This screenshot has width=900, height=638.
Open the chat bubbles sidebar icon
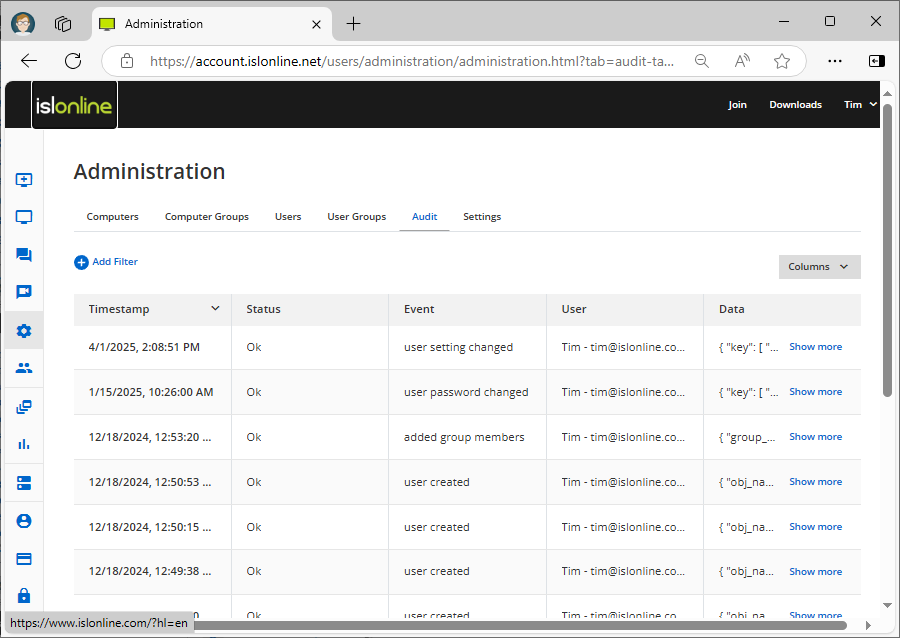tap(24, 255)
